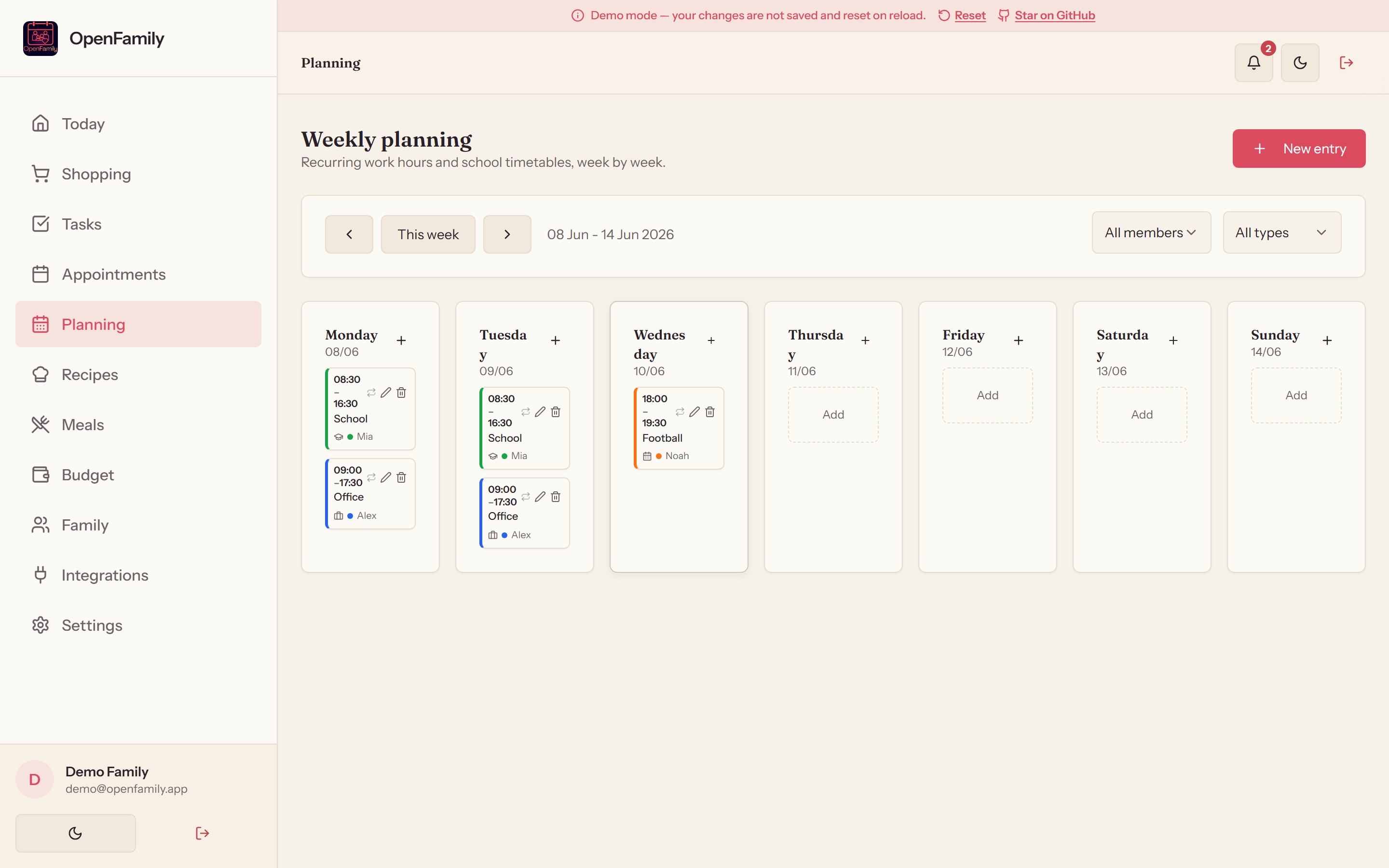1389x868 pixels.
Task: Click recurring icon on Monday School entry
Action: coord(371,393)
